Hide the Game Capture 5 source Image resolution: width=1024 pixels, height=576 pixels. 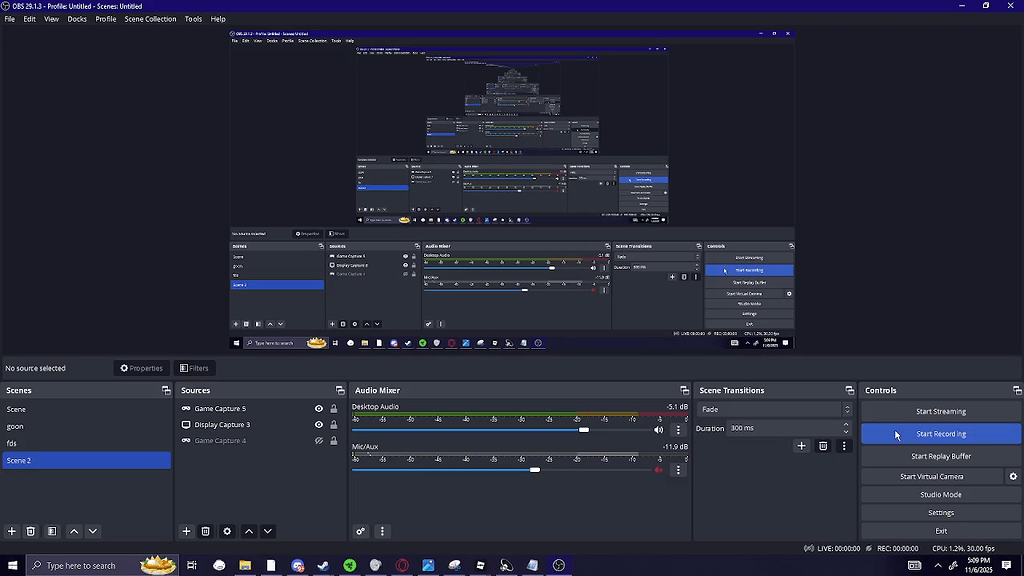click(x=318, y=408)
